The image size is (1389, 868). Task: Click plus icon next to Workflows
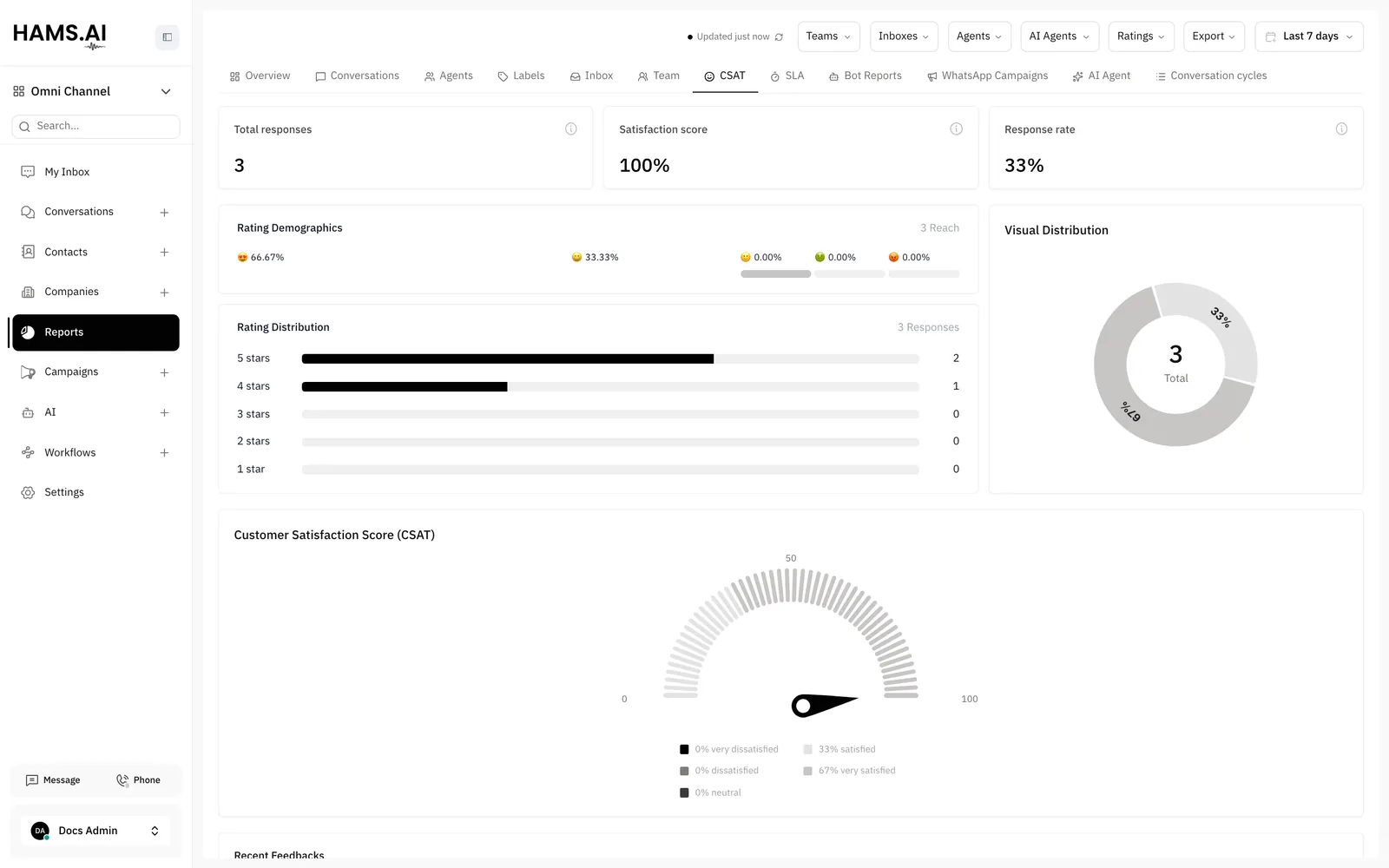pyautogui.click(x=164, y=453)
